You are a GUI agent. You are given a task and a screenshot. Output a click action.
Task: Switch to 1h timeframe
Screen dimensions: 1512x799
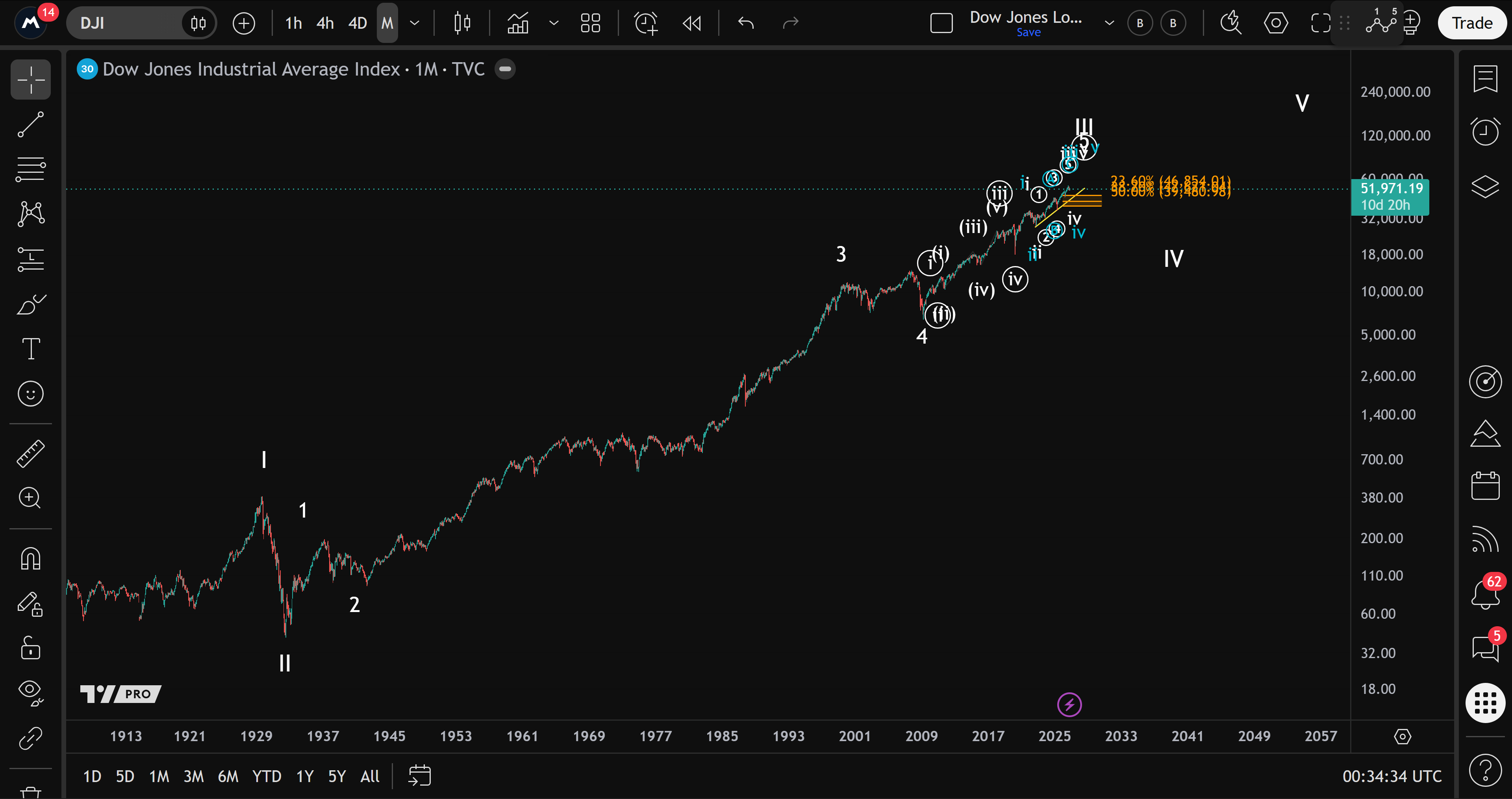293,24
